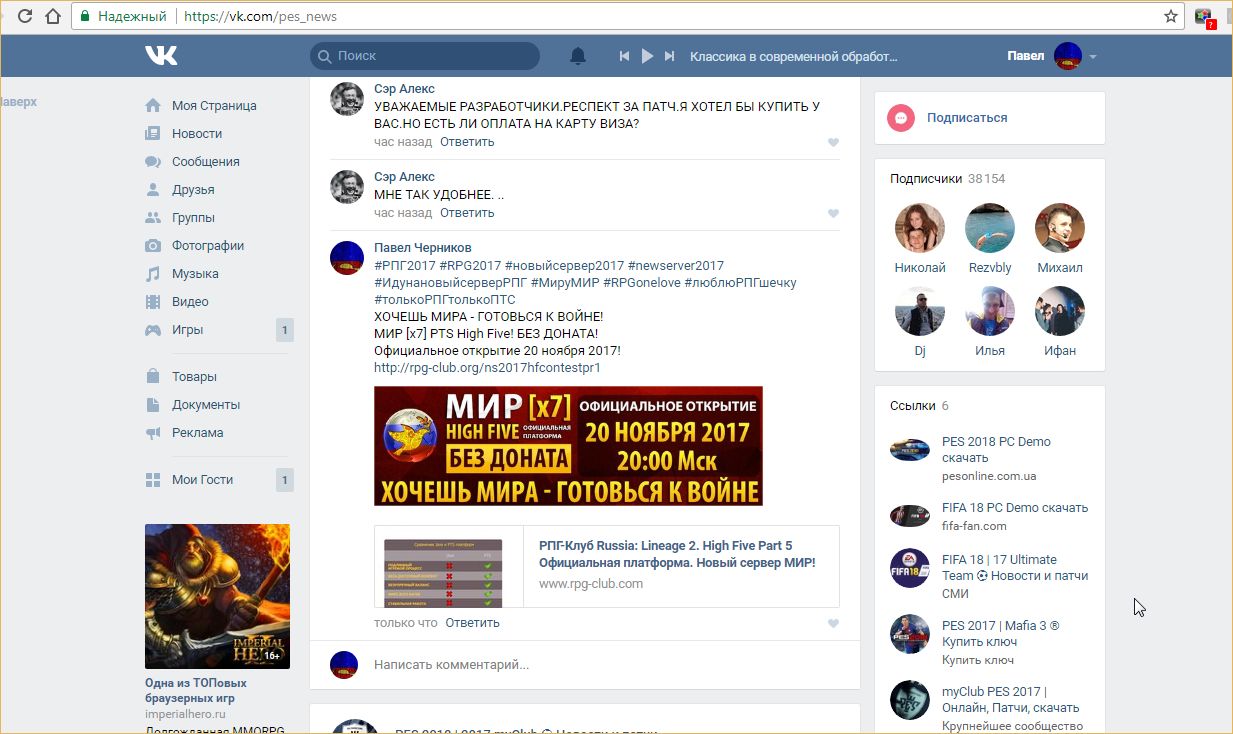This screenshot has width=1233, height=734.
Task: Go to Моя Страница
Action: click(x=214, y=106)
